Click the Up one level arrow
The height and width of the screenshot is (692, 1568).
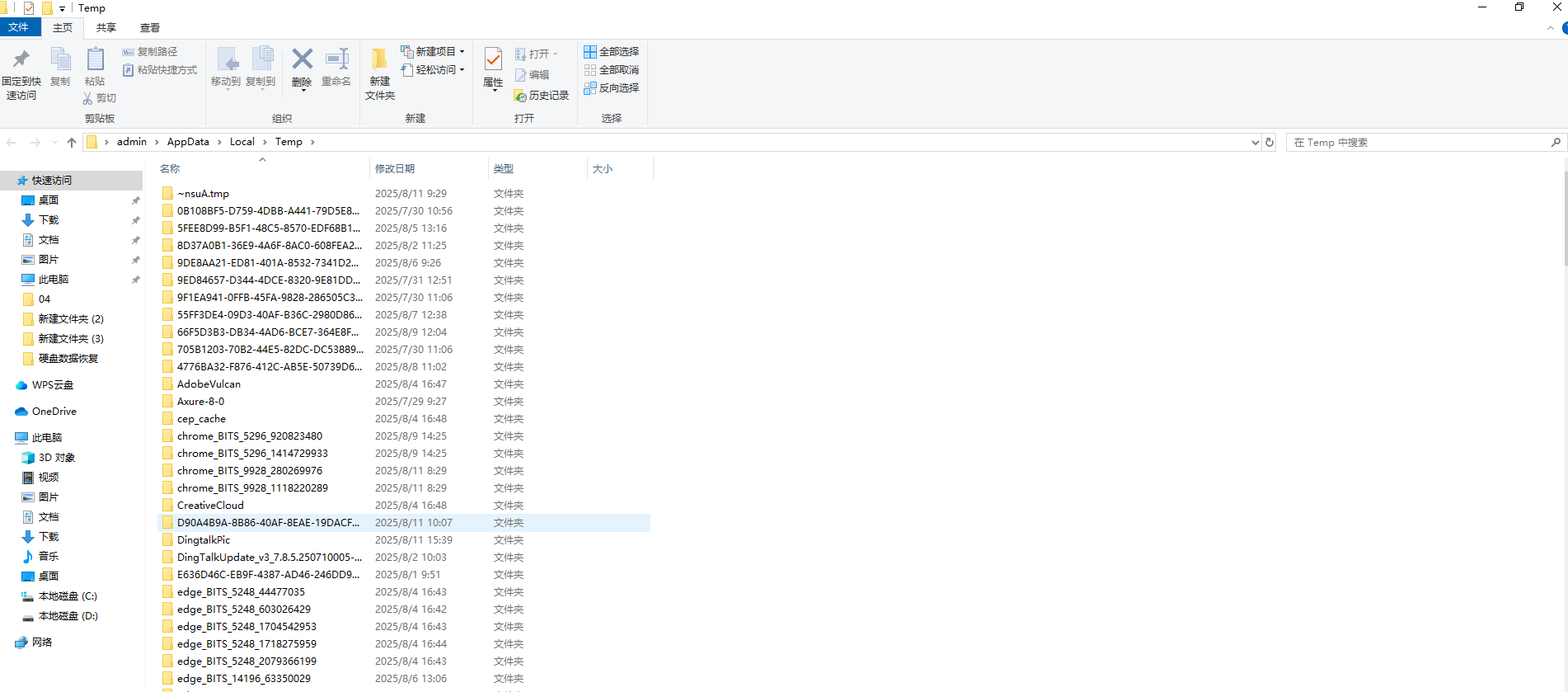point(72,143)
